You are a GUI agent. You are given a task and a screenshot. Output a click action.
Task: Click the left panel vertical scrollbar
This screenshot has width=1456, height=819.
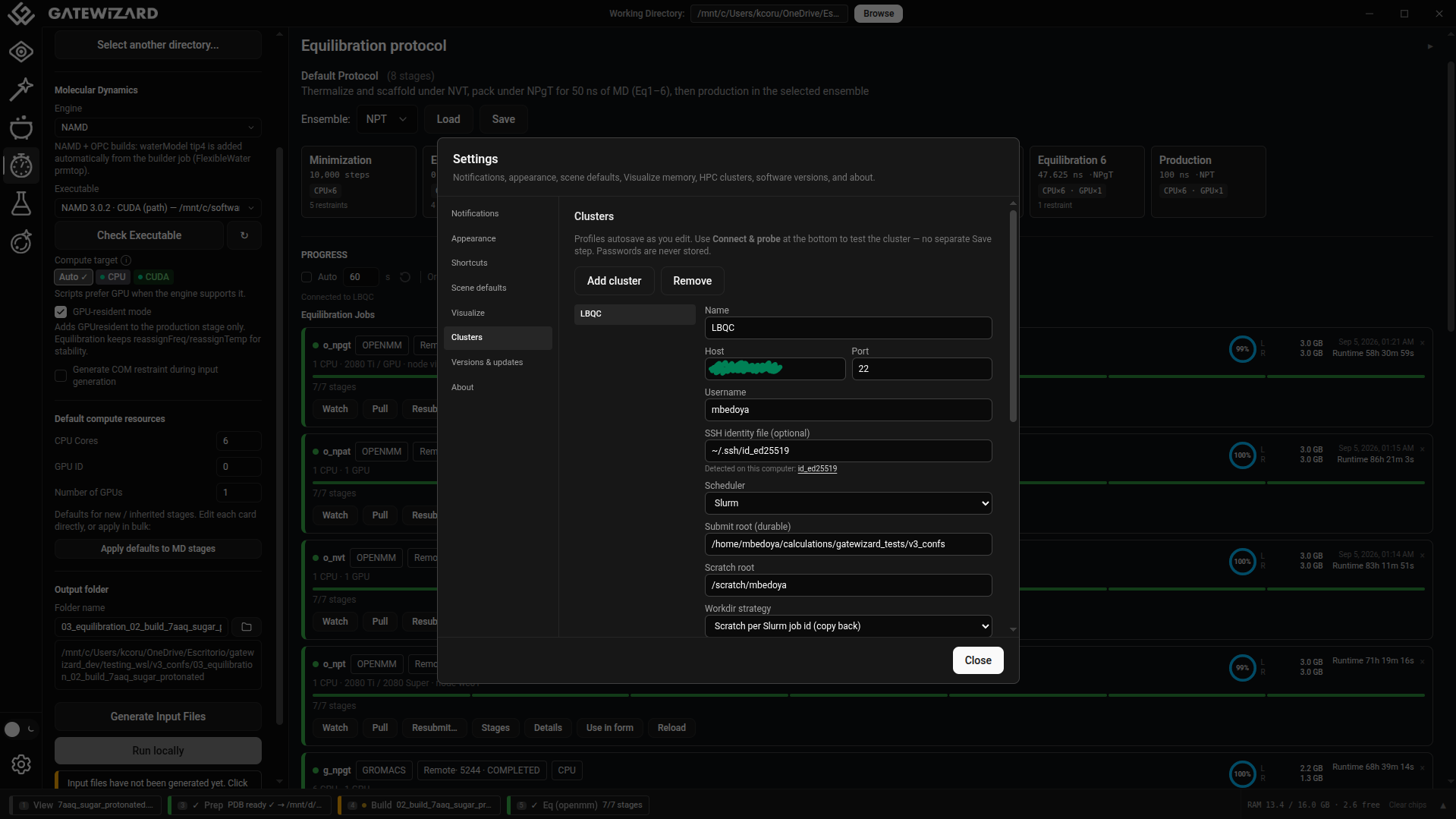click(x=279, y=436)
